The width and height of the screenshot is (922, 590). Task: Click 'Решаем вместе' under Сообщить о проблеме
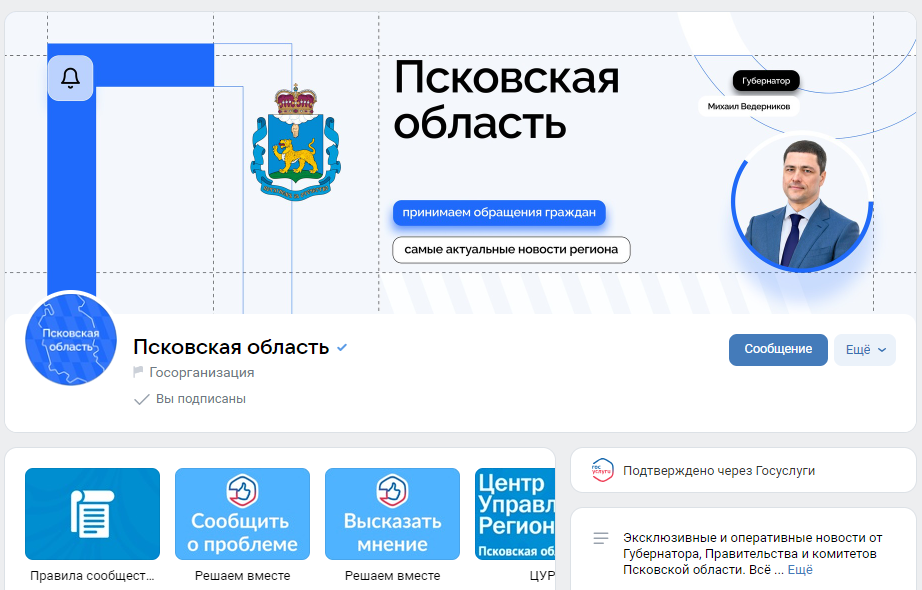pos(242,576)
